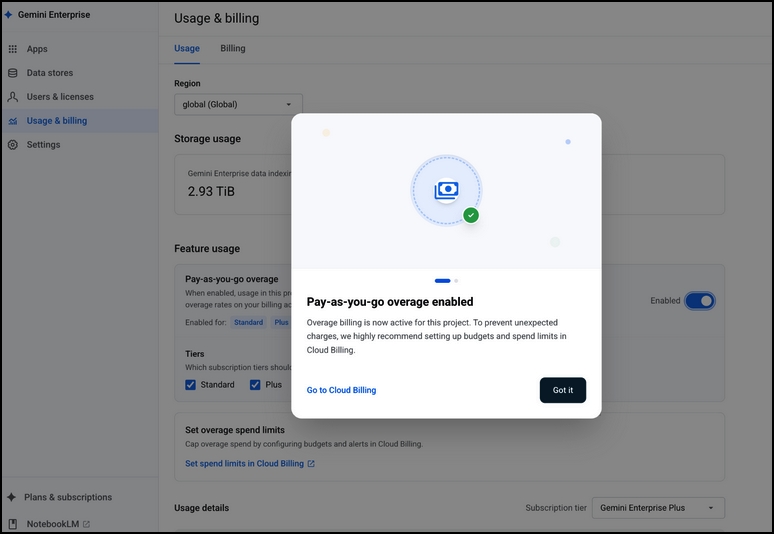Click the Usage & billing chart icon
Viewport: 774px width, 534px height.
13,121
